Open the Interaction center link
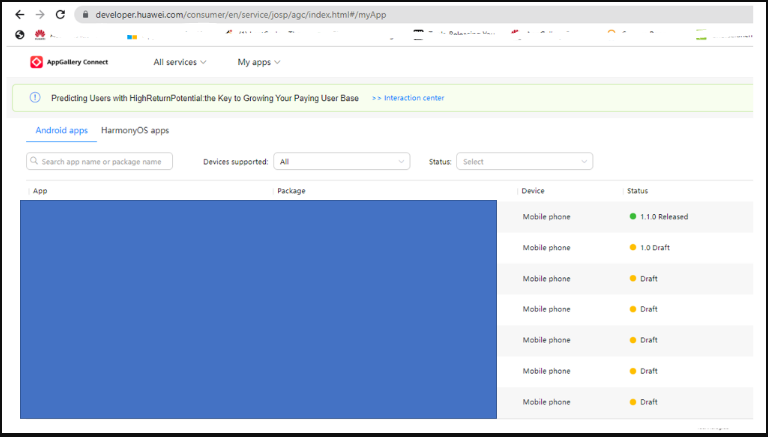The height and width of the screenshot is (437, 768). pyautogui.click(x=408, y=98)
